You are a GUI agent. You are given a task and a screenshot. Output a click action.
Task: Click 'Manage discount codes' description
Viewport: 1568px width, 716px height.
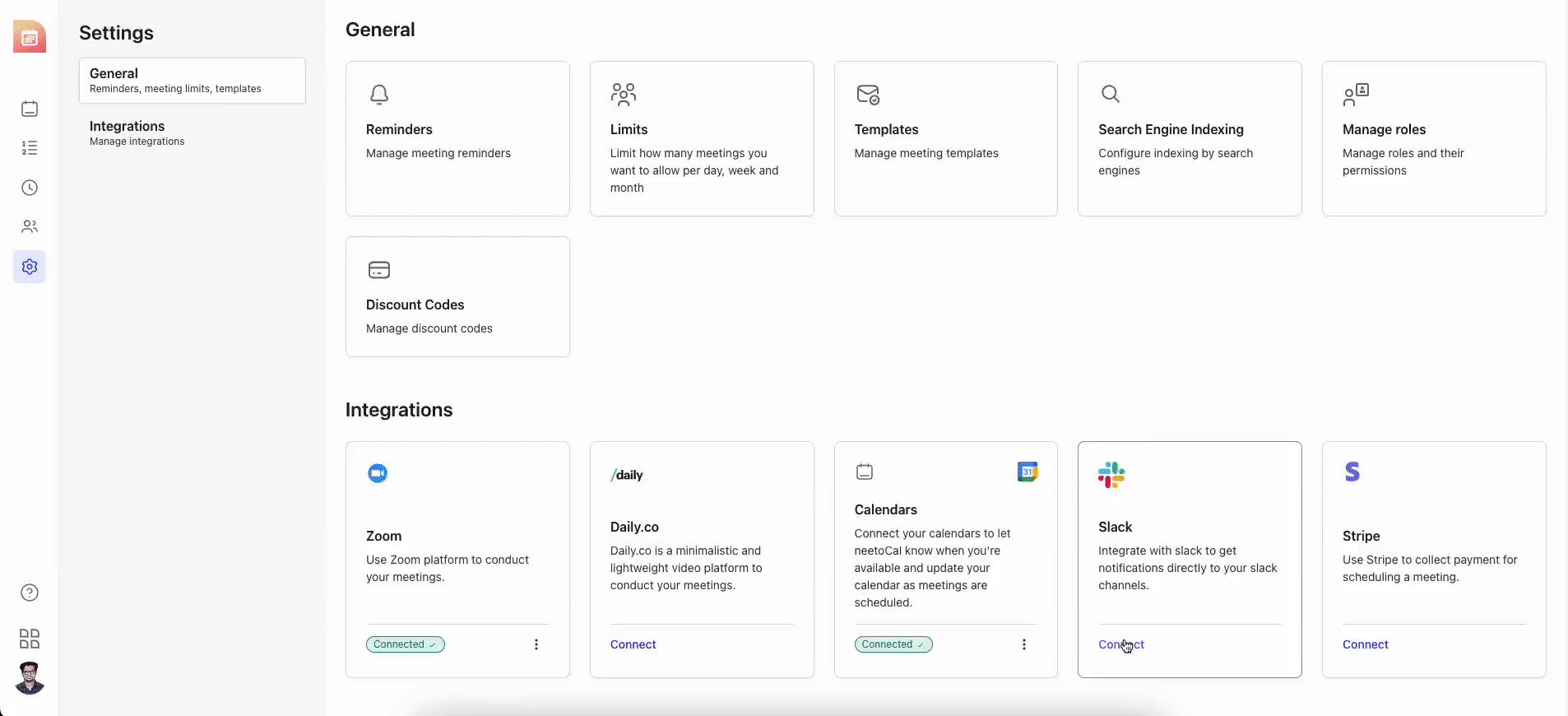[x=429, y=328]
